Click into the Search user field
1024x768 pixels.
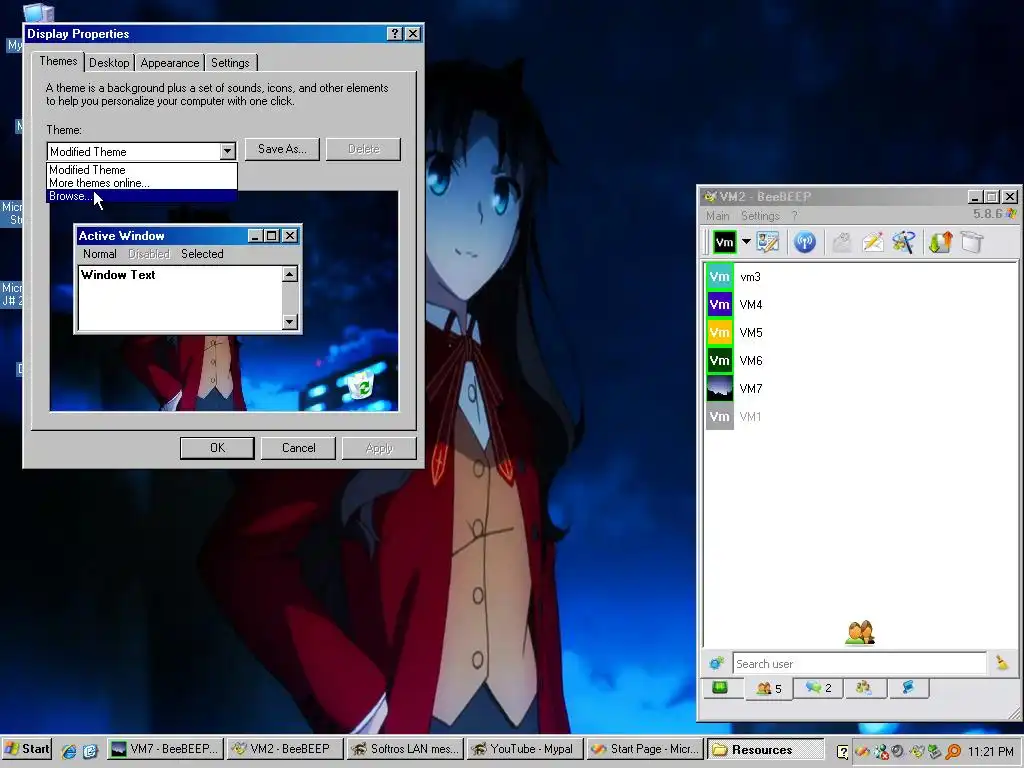click(x=859, y=664)
